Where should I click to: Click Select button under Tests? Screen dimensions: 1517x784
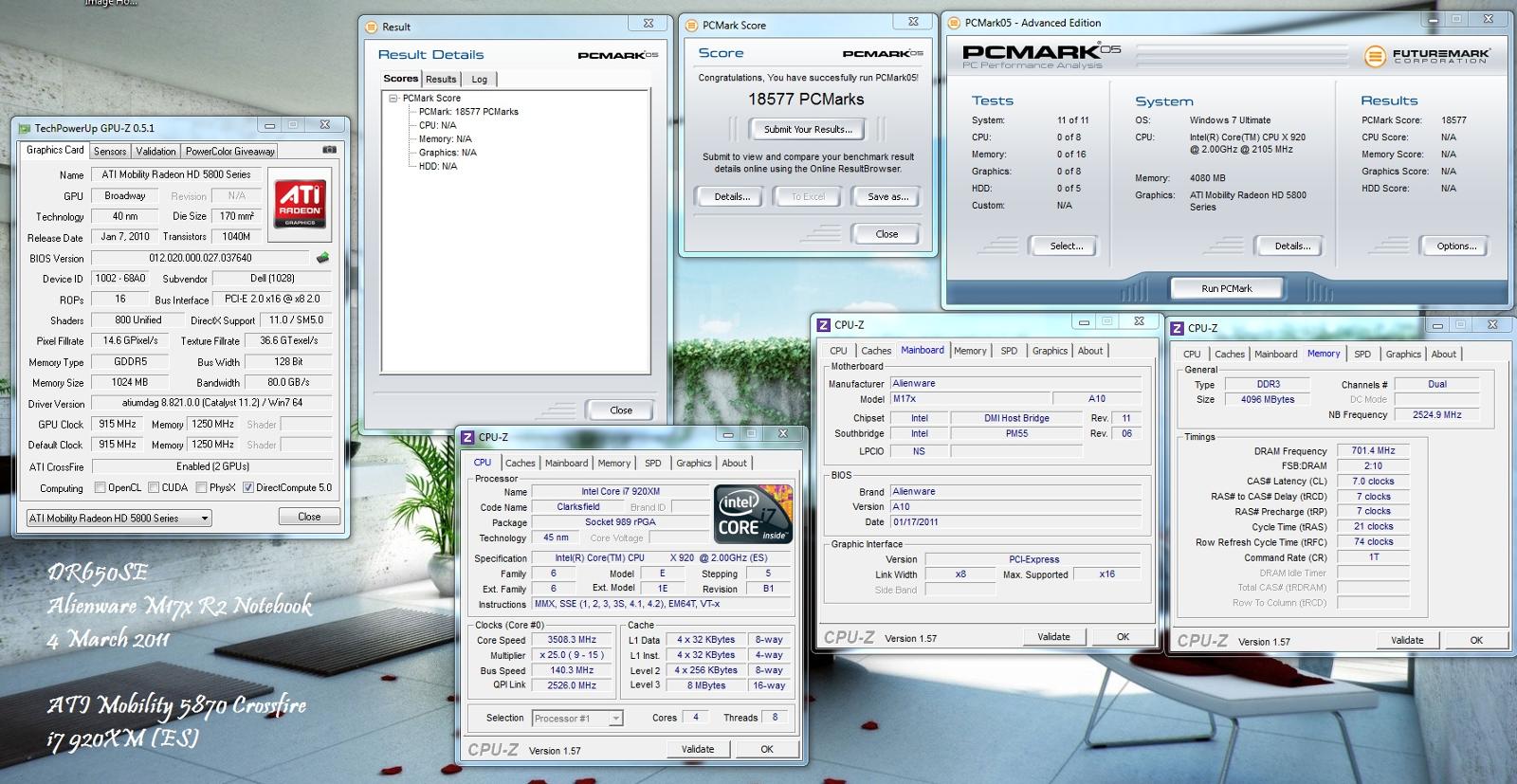1067,246
